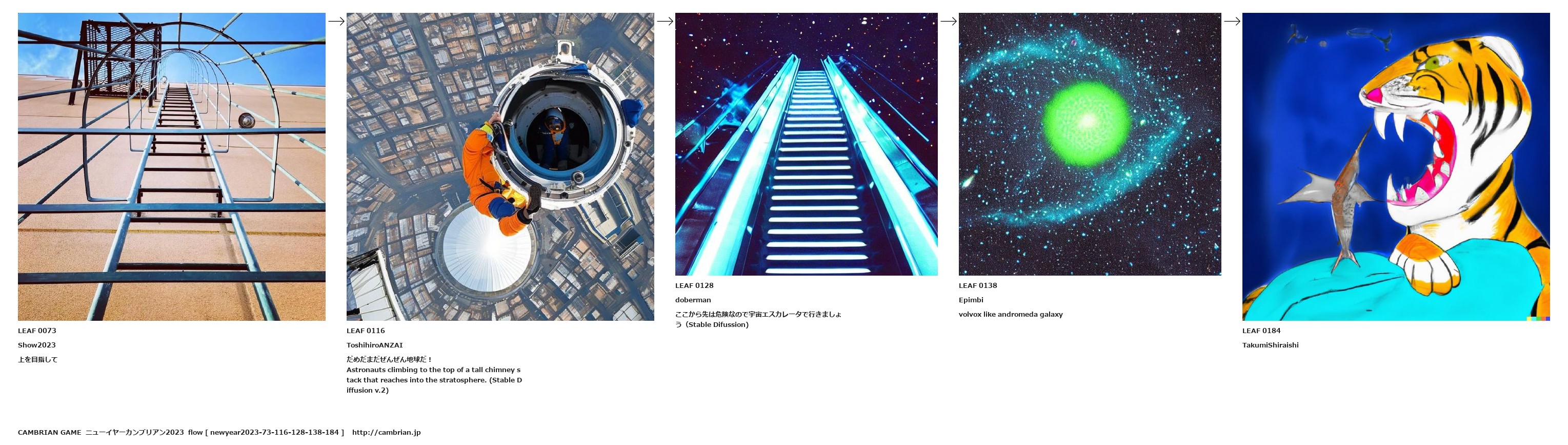
Task: Click the LEAF 0128 label
Action: click(694, 285)
